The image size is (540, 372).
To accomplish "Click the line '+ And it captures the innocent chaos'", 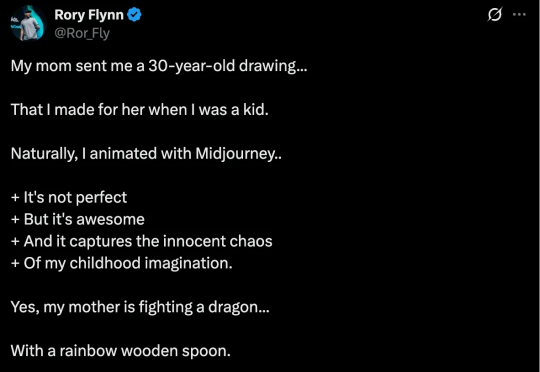I will (x=142, y=241).
